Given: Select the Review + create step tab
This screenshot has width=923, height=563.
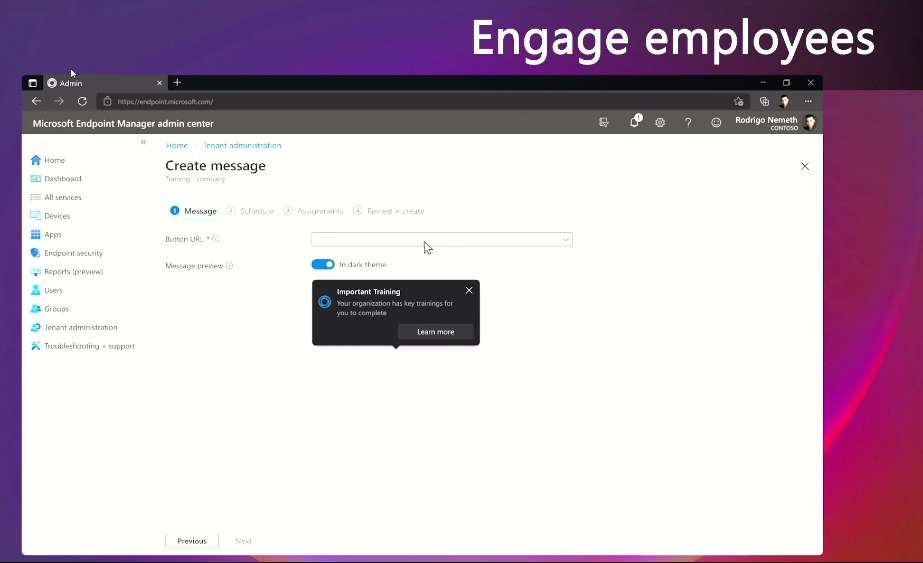Looking at the screenshot, I should pyautogui.click(x=389, y=211).
